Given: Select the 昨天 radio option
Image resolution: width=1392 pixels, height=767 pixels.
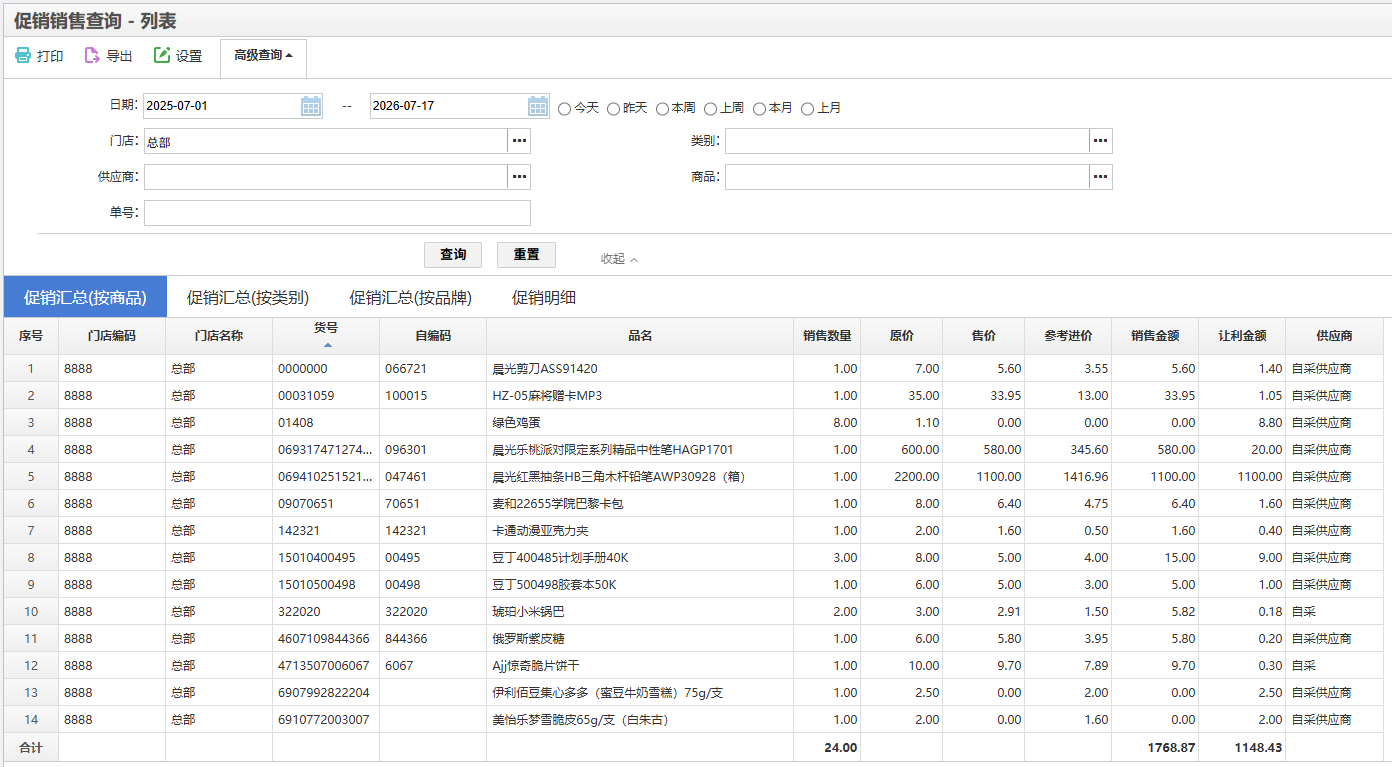Looking at the screenshot, I should click(614, 108).
